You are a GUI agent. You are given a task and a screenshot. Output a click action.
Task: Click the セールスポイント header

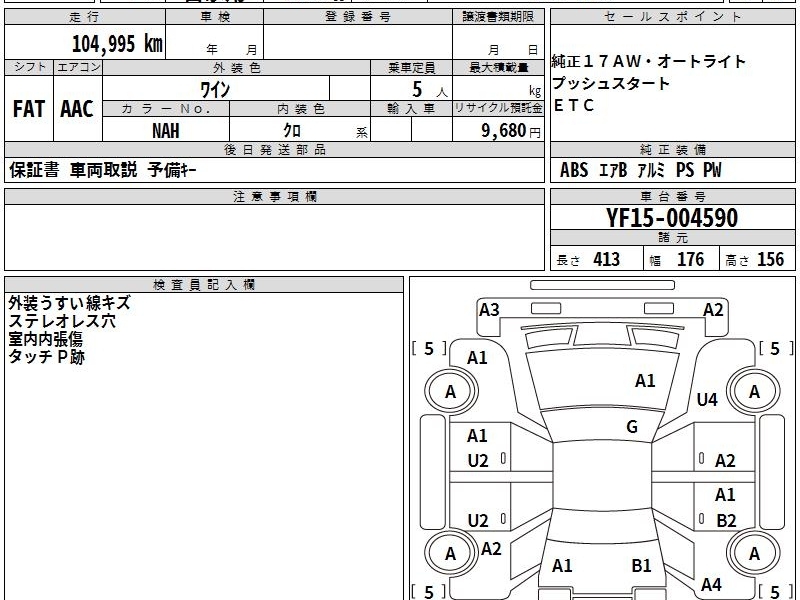672,17
